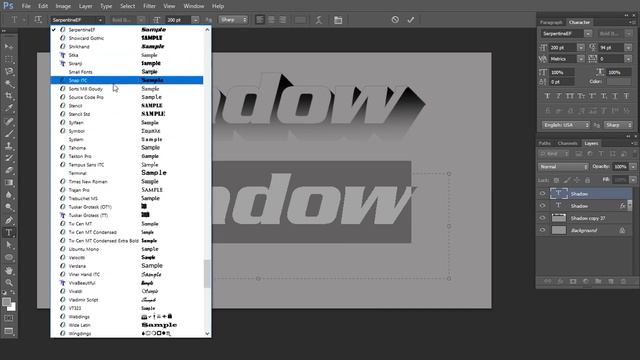Select the Eraser tool

pyautogui.click(x=9, y=170)
